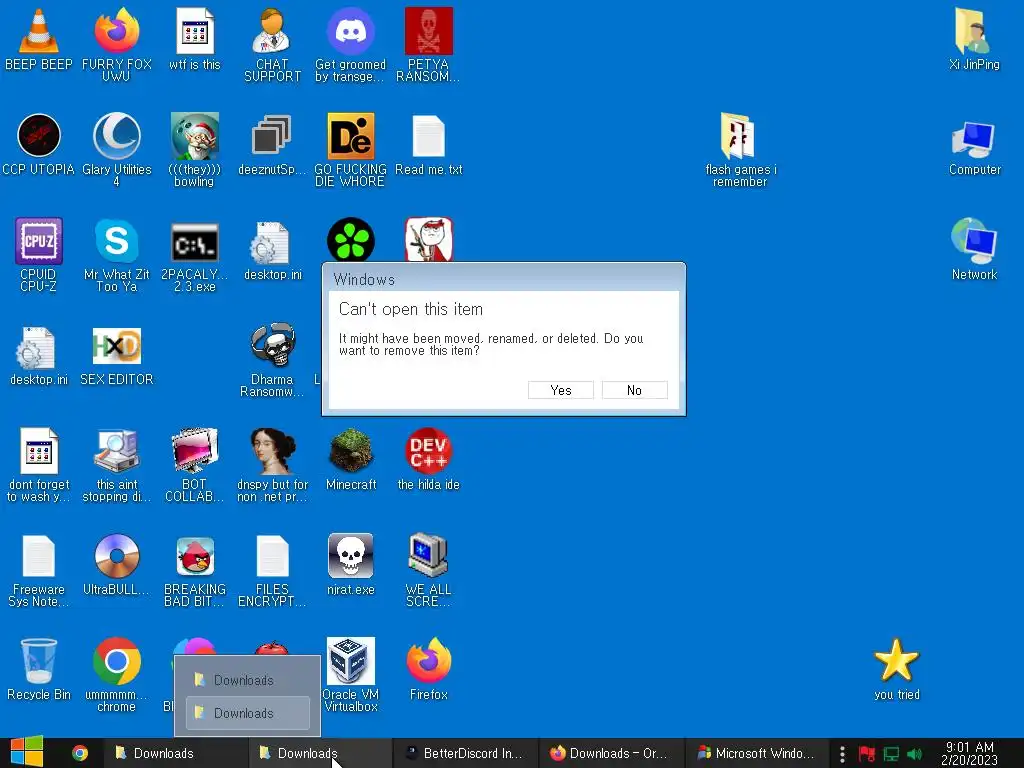Expand hidden tray icons three-dot menu
The image size is (1024, 768).
(842, 754)
